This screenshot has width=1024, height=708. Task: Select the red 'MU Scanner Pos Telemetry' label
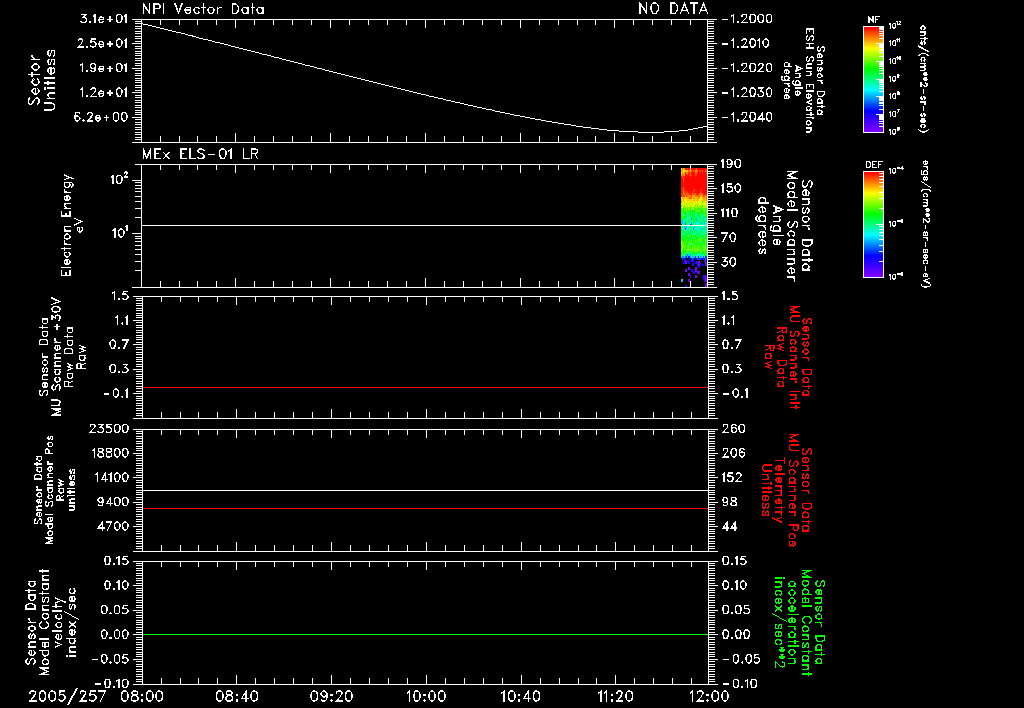pyautogui.click(x=786, y=491)
